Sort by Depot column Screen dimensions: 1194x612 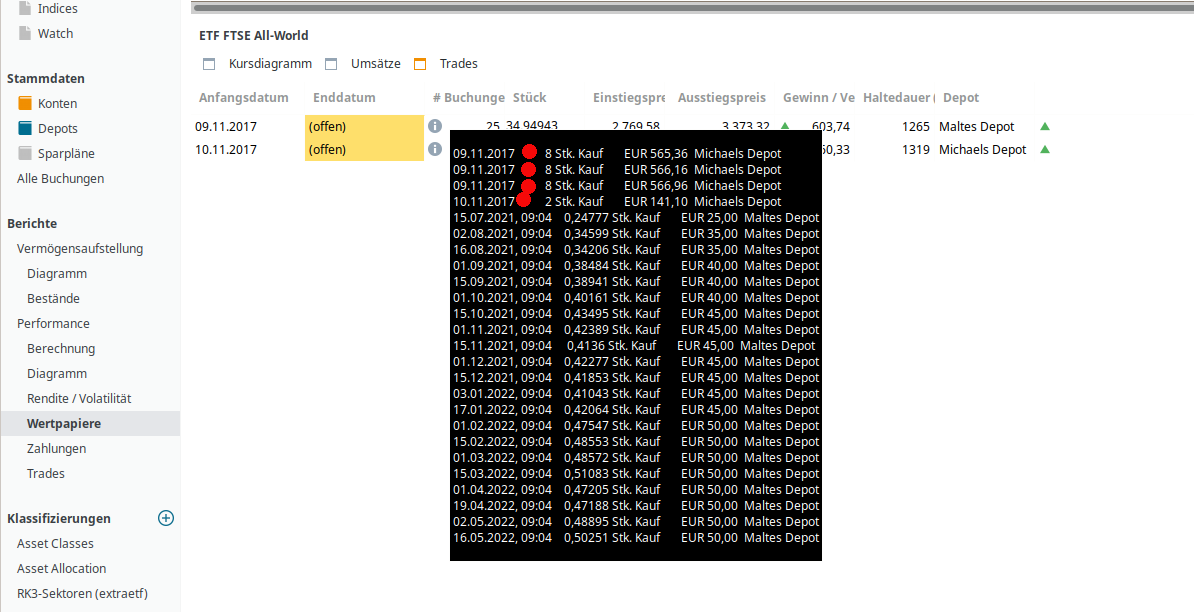[x=961, y=97]
